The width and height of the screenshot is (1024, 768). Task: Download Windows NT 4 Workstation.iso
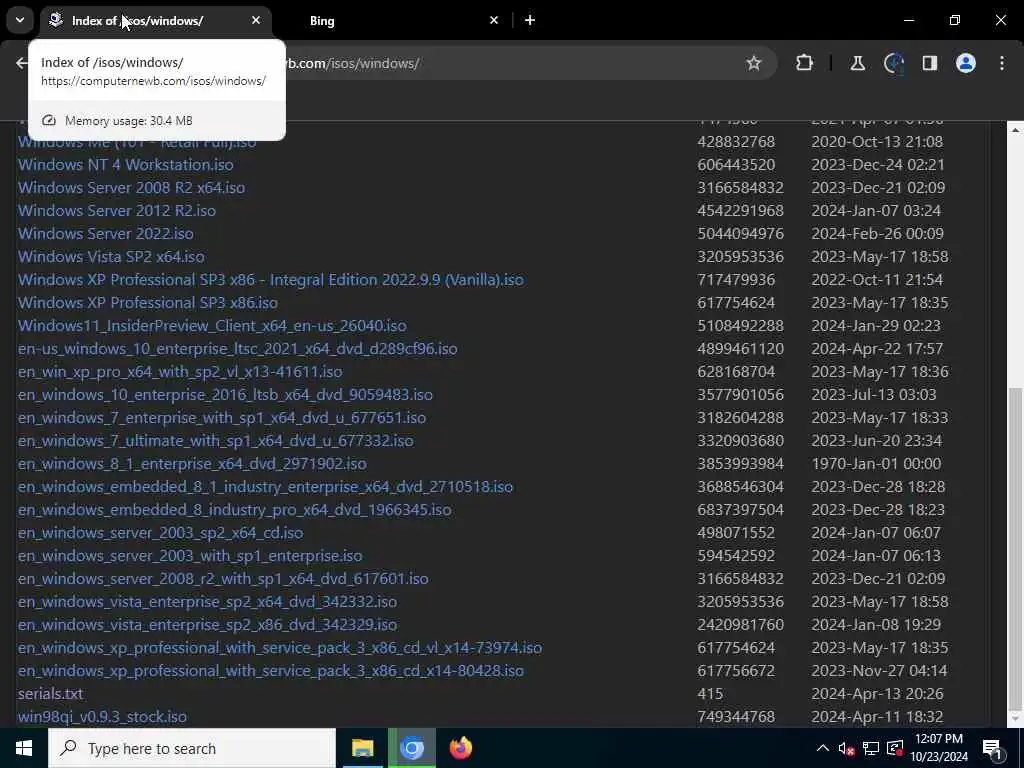125,165
